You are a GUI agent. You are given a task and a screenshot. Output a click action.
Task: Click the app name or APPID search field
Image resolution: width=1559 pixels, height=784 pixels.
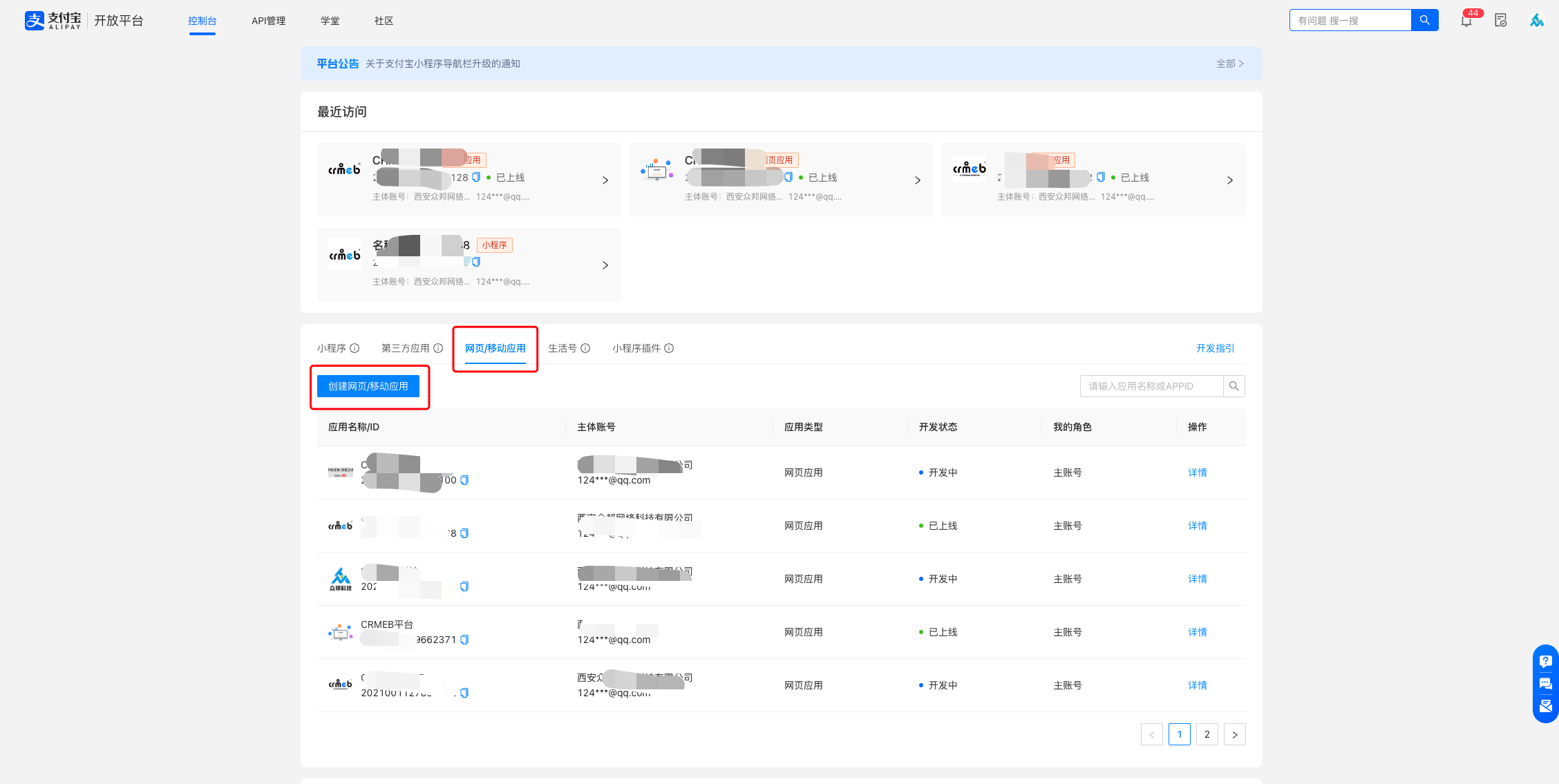click(x=1151, y=386)
